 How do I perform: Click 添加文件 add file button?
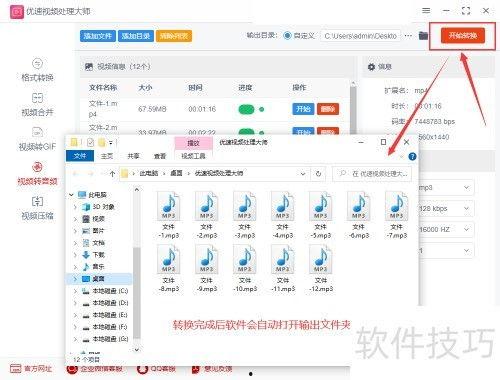tap(98, 36)
